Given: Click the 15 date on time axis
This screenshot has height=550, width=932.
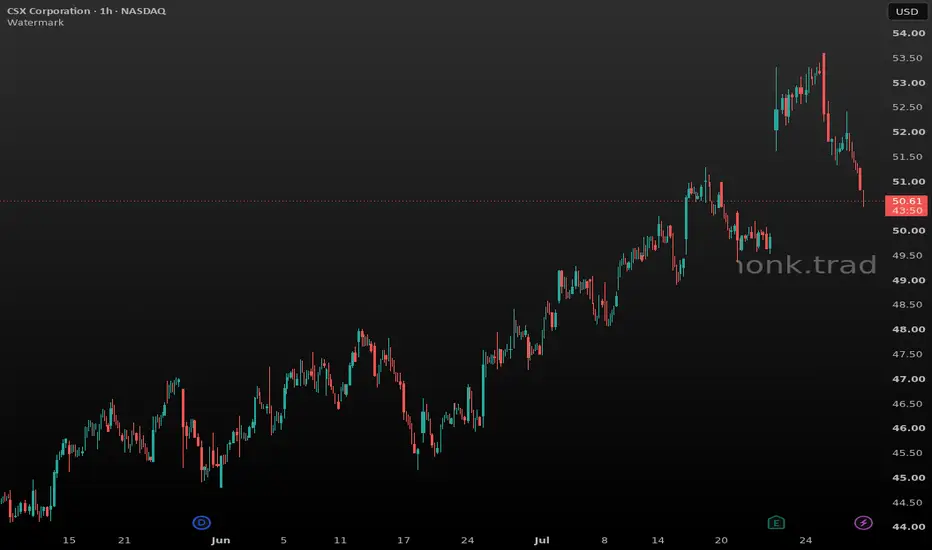Looking at the screenshot, I should point(69,540).
